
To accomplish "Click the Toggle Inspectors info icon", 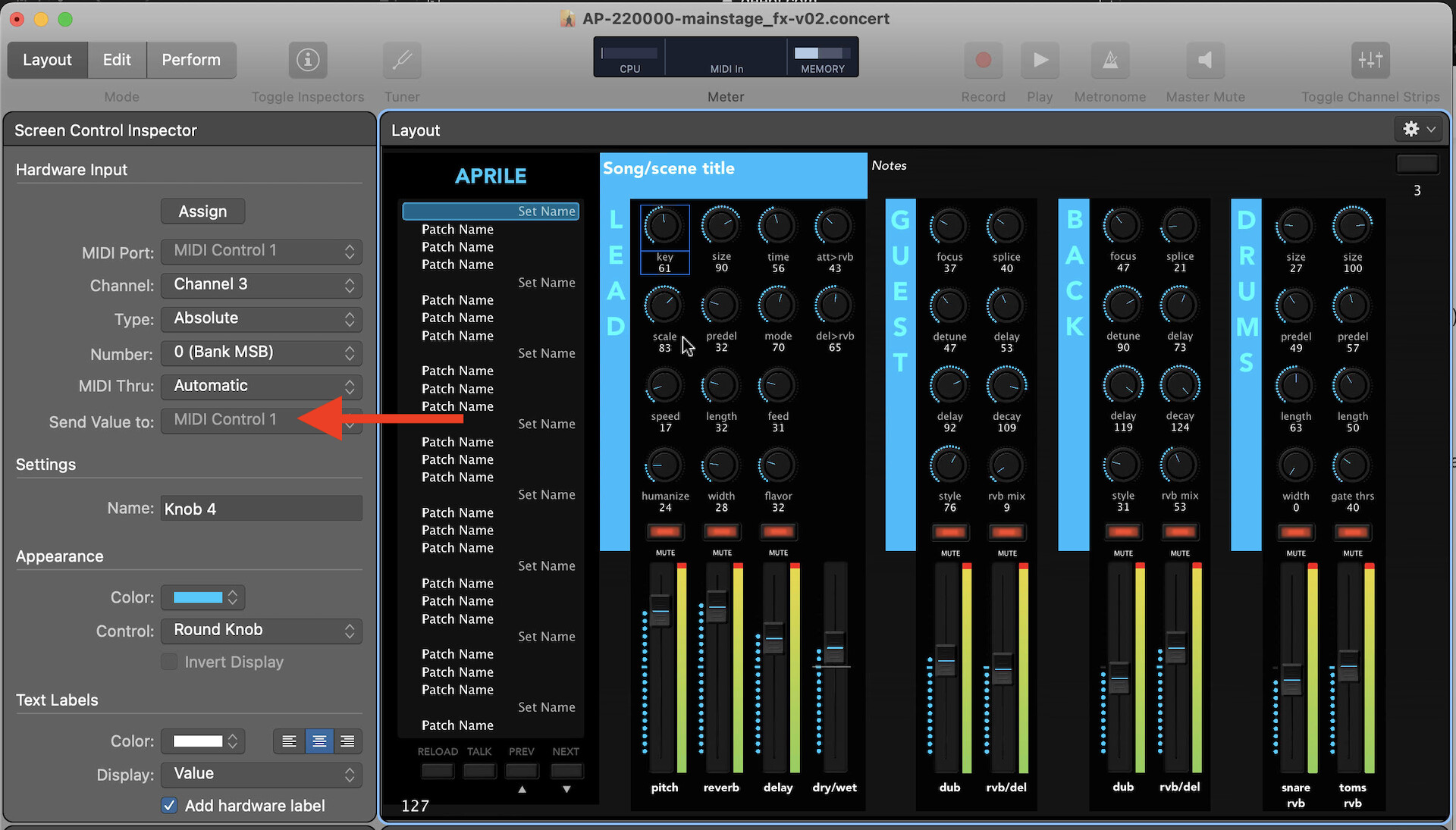I will pos(307,60).
